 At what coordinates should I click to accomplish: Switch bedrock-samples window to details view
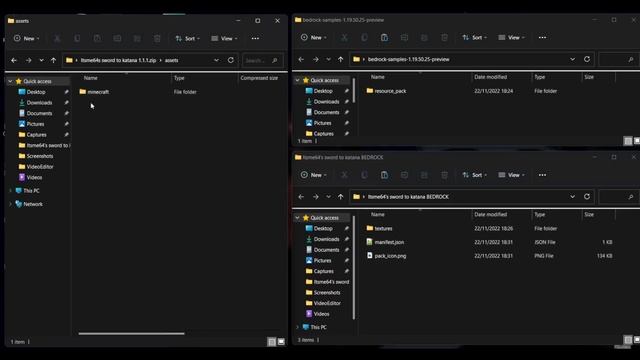click(x=628, y=141)
